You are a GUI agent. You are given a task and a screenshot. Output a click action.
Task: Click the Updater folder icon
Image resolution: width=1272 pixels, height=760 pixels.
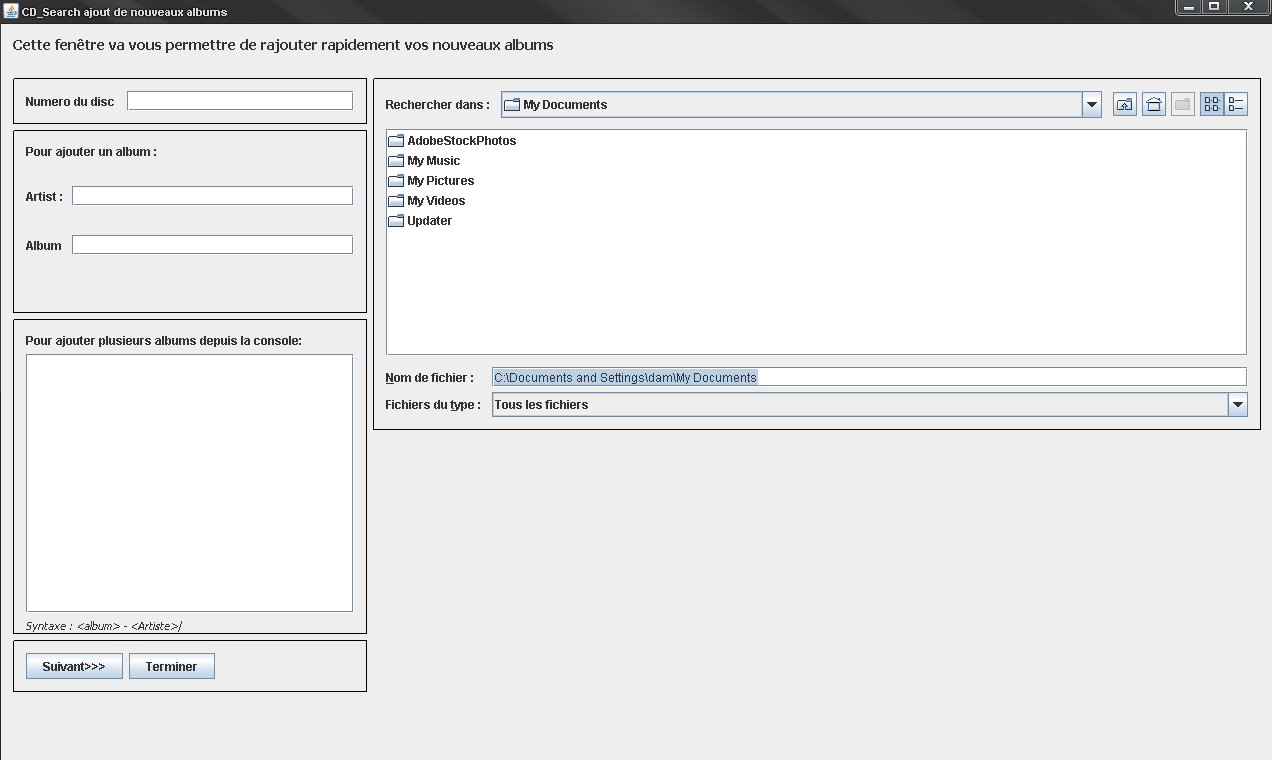[396, 220]
